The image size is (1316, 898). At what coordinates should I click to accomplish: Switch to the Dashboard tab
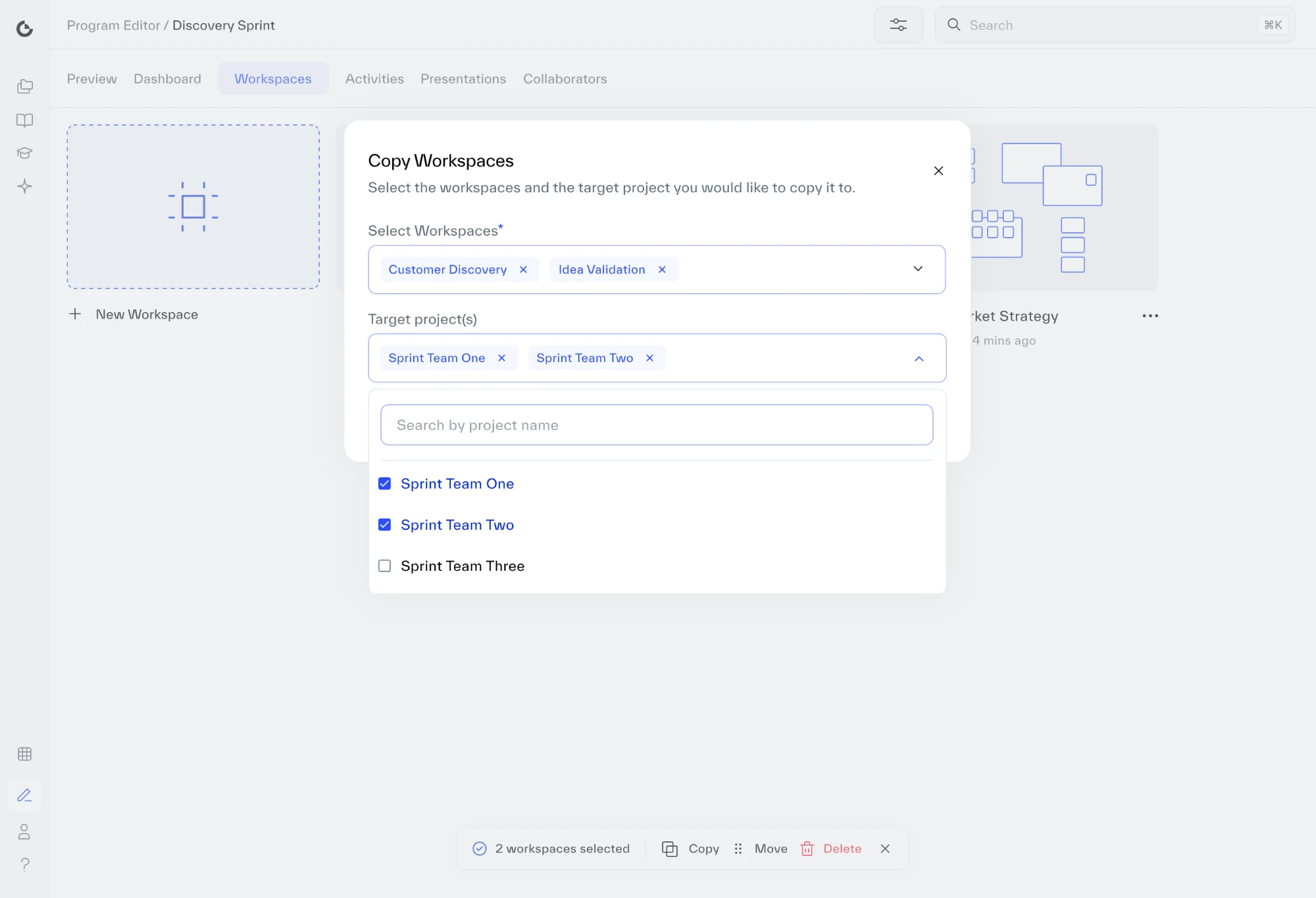[x=167, y=79]
